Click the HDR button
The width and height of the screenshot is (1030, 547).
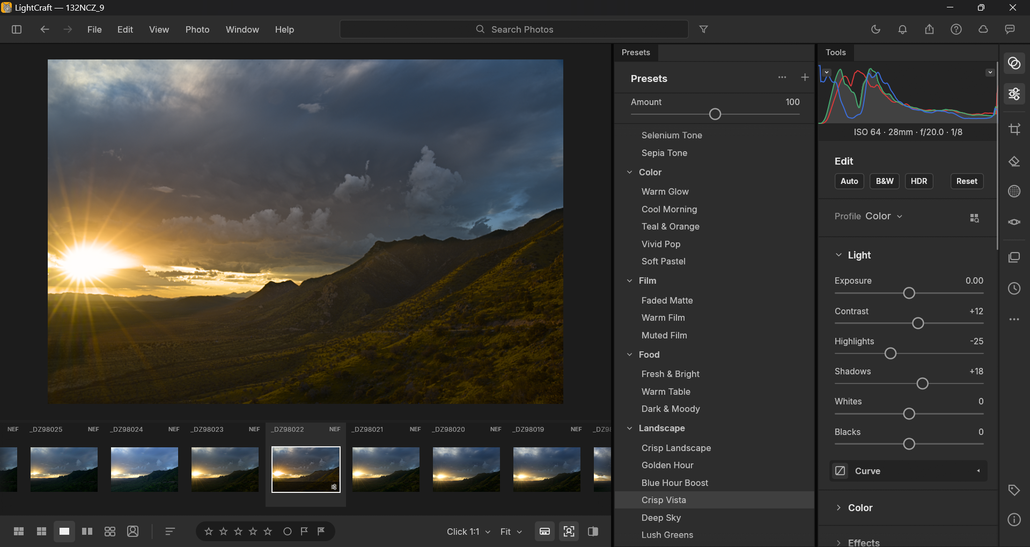919,181
